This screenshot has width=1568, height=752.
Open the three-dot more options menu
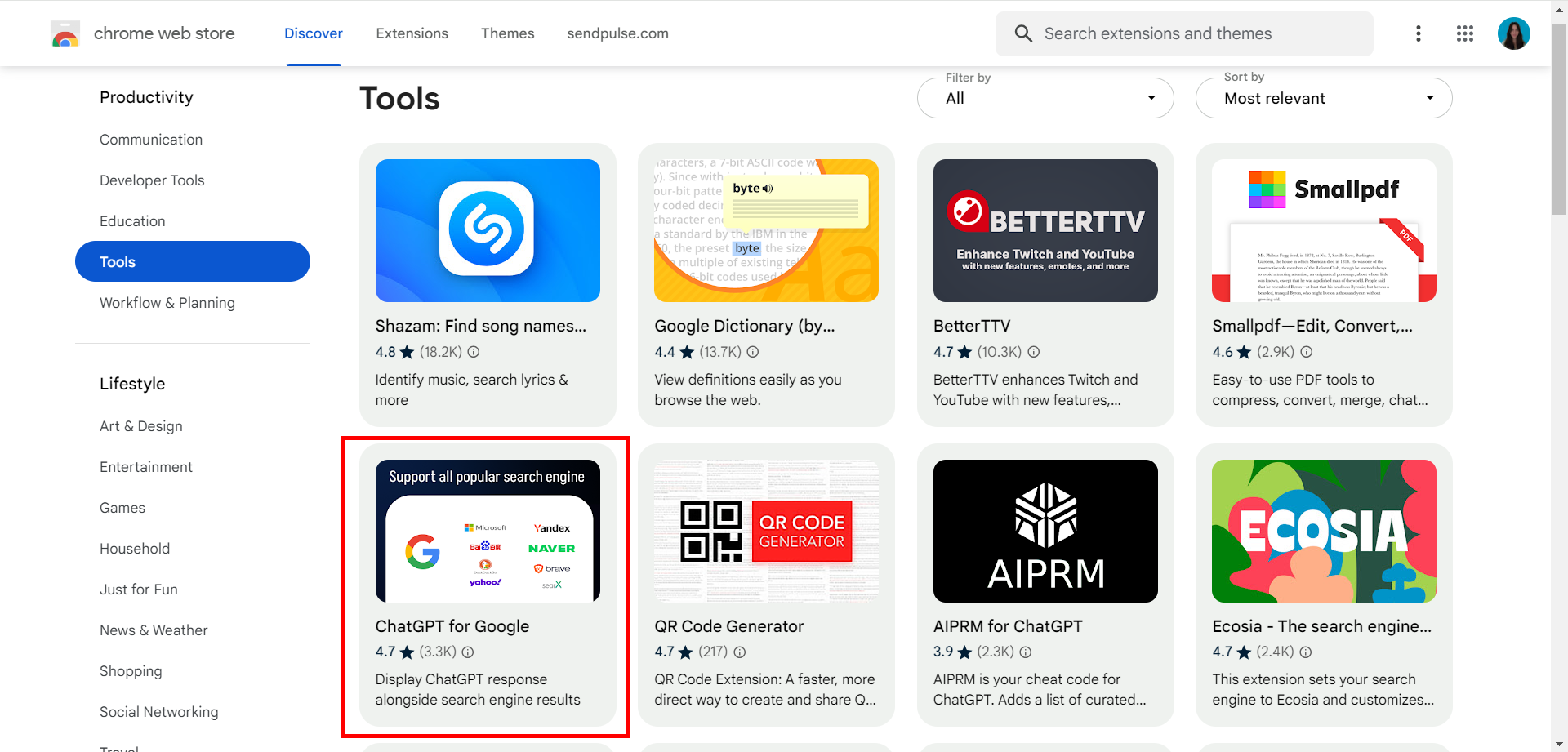click(x=1419, y=33)
